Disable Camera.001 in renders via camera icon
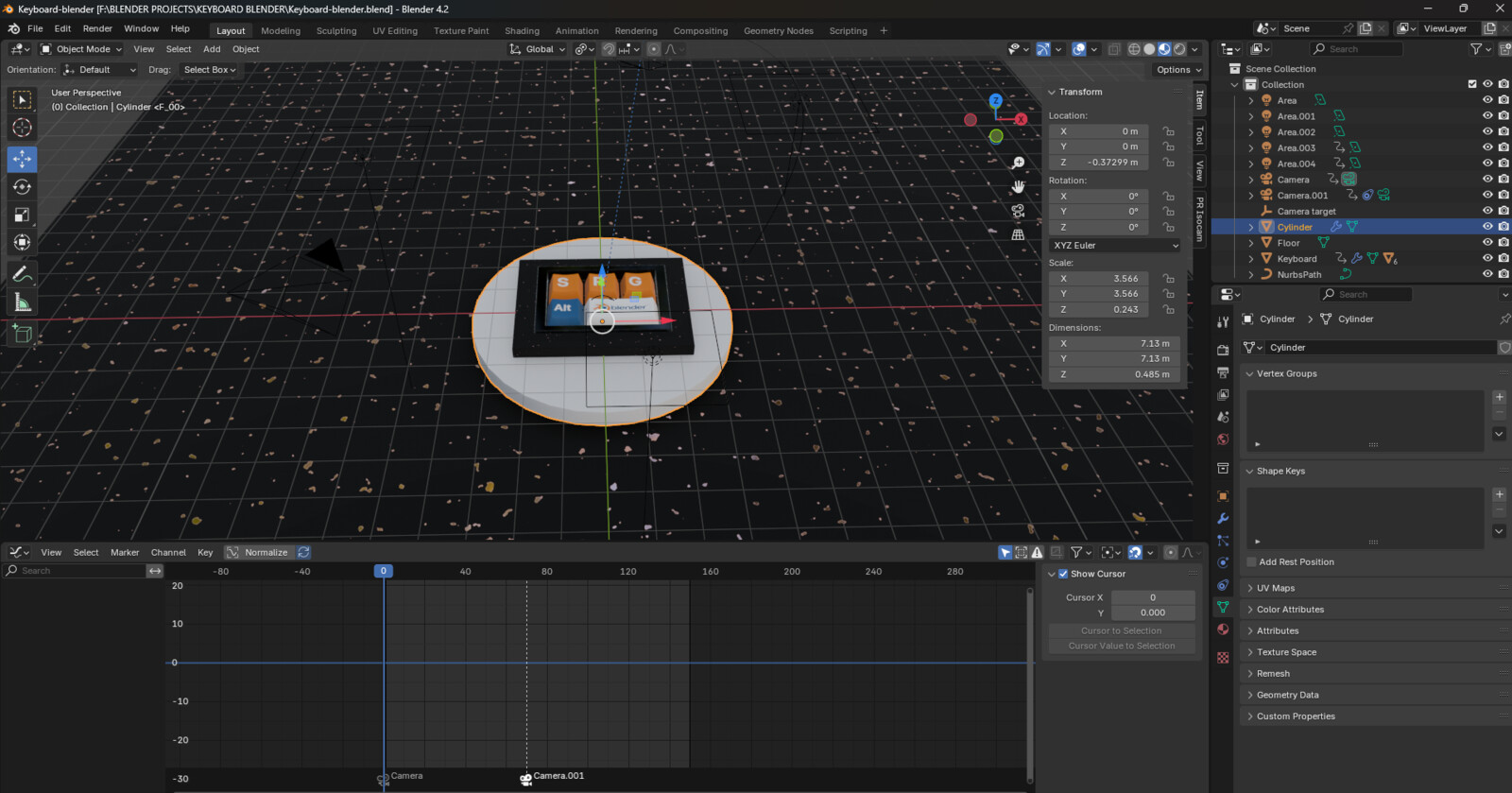 [x=1503, y=196]
